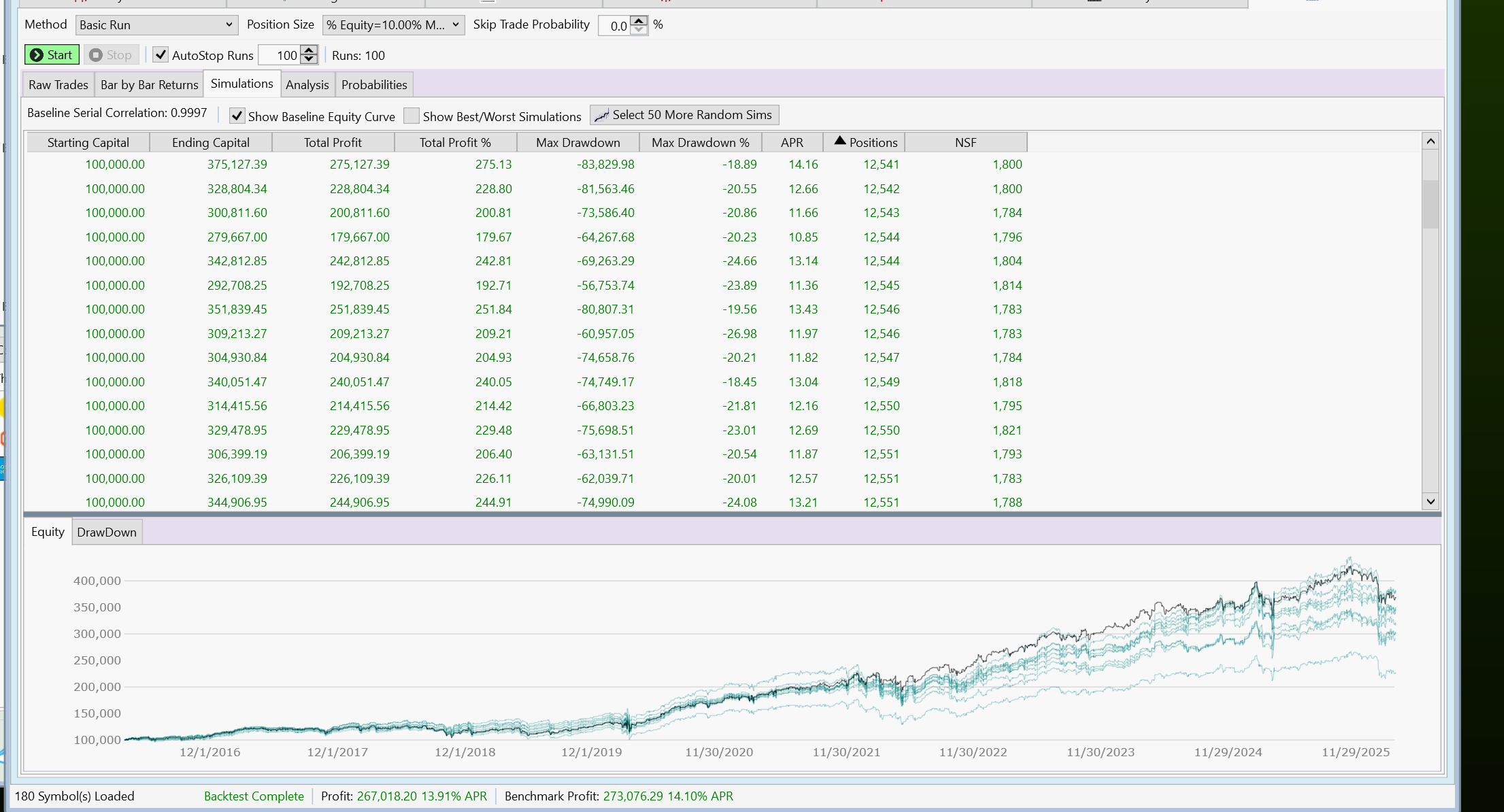Open the Probabilities tab
The height and width of the screenshot is (812, 1504).
pos(374,85)
